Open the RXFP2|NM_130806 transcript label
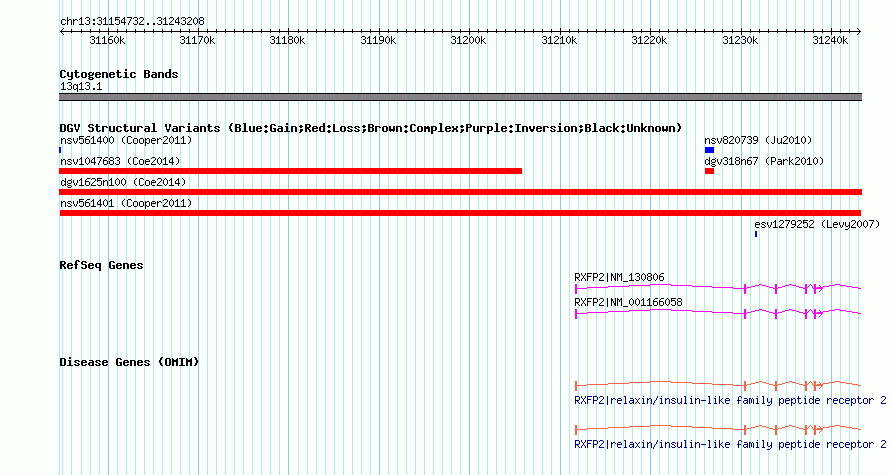The height and width of the screenshot is (475, 890). tap(619, 278)
